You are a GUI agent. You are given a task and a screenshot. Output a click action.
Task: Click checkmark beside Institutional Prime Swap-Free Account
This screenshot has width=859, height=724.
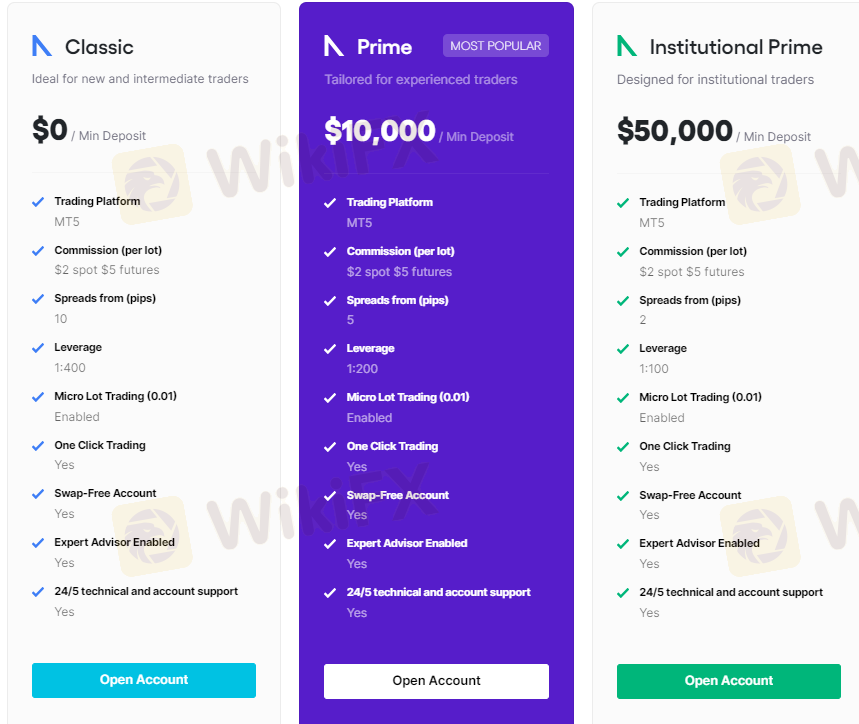coord(623,496)
